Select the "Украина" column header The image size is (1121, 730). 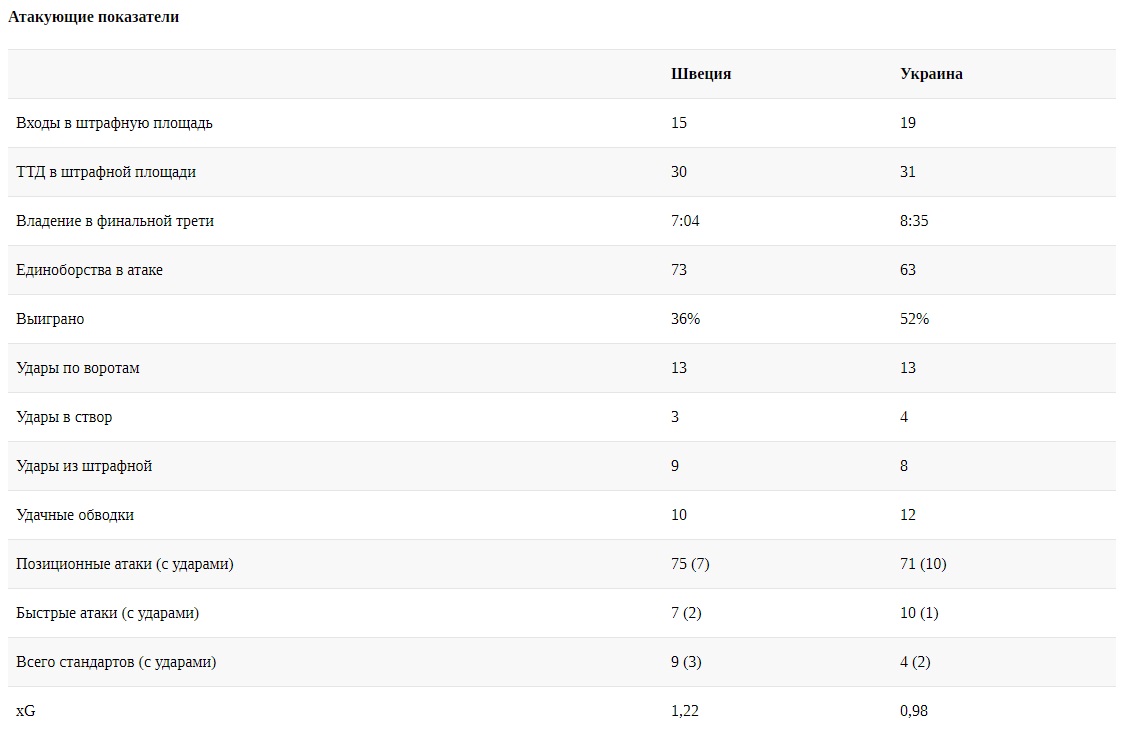931,74
